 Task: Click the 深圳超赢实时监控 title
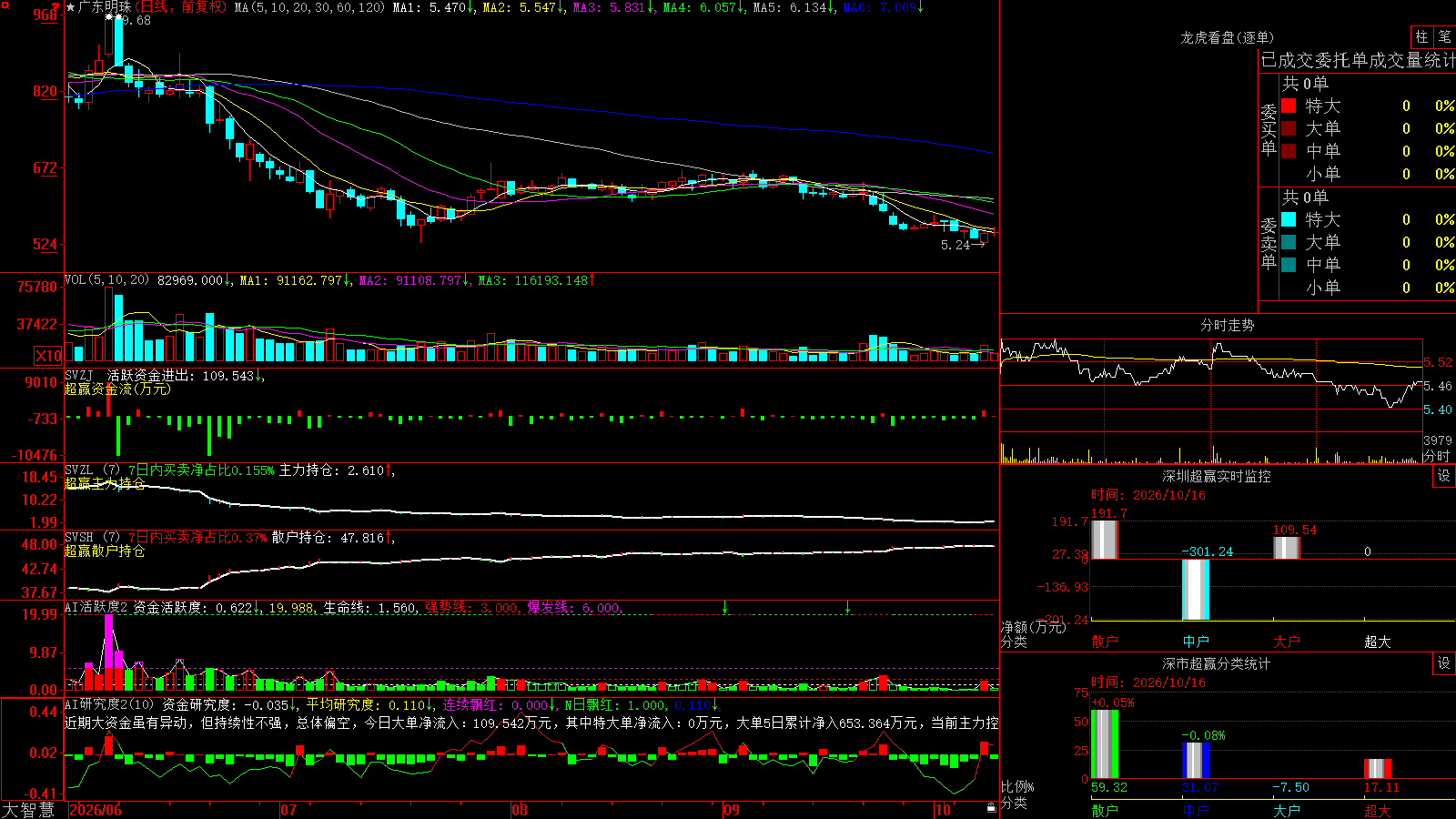[x=1216, y=476]
